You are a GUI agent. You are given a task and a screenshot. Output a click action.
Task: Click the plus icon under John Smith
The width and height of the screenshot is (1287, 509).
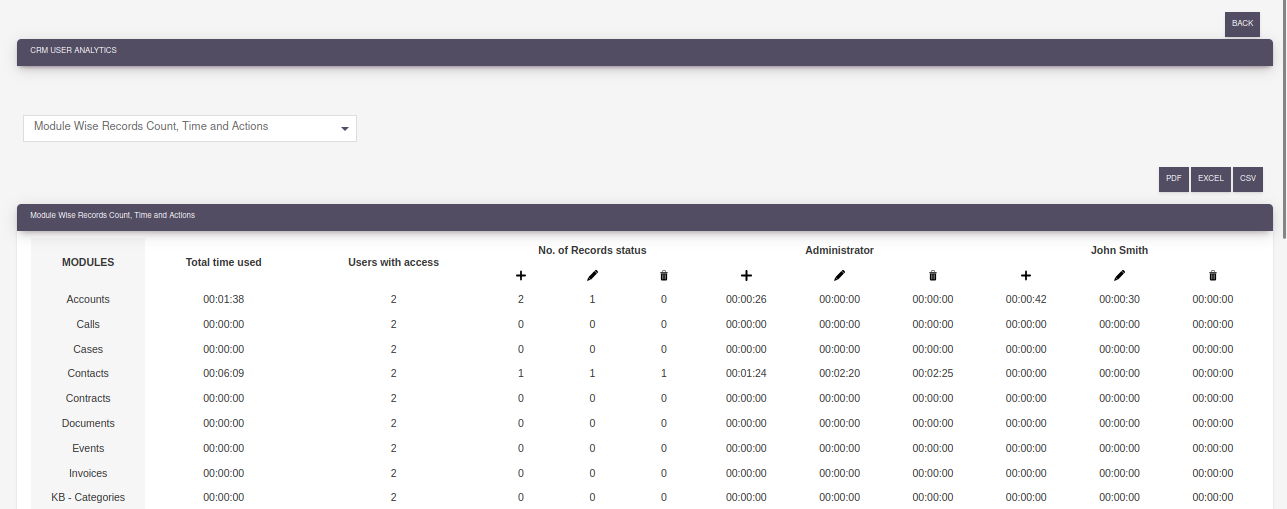[x=1026, y=276]
